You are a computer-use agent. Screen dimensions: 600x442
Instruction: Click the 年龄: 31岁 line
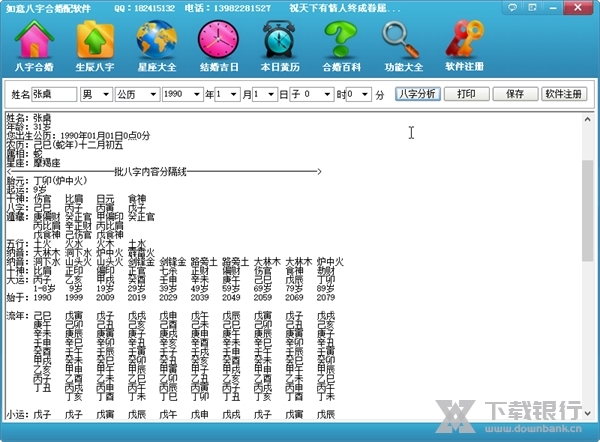click(x=29, y=127)
